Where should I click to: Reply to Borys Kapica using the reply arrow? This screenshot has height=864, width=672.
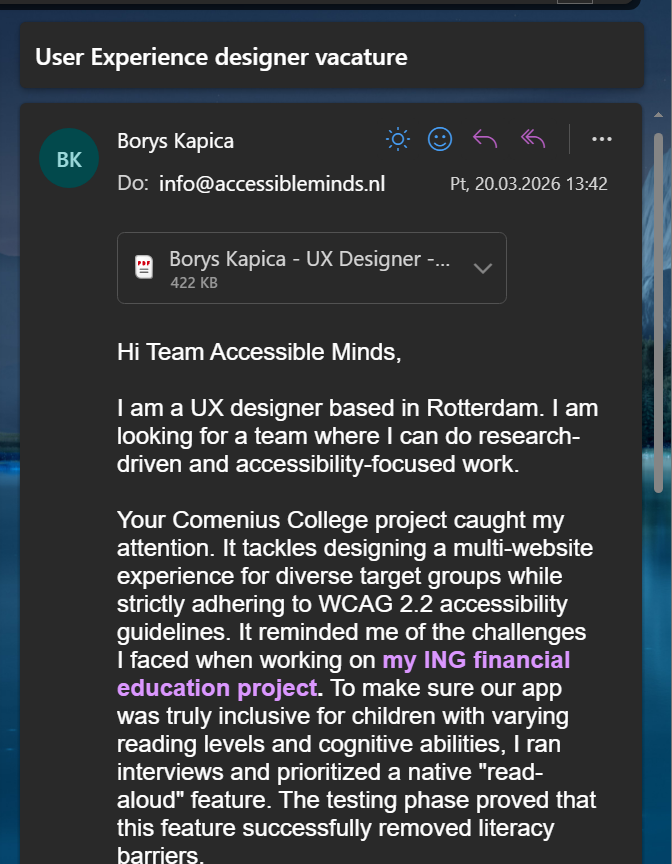[x=485, y=139]
